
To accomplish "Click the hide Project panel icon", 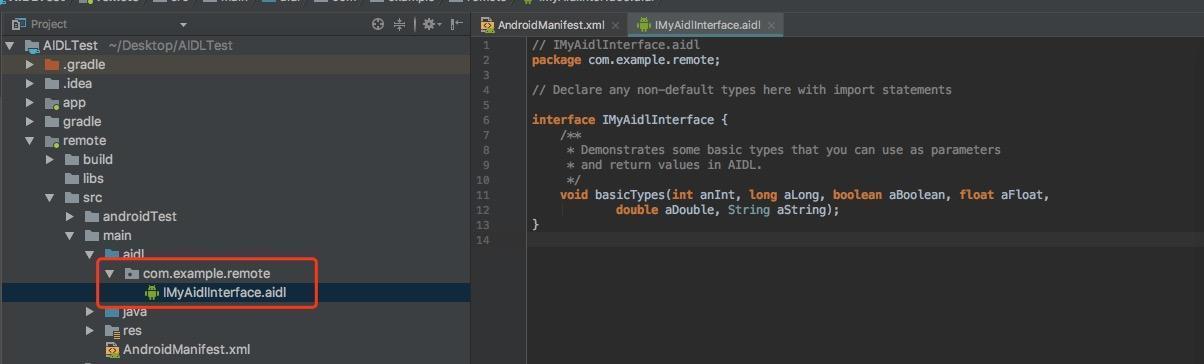I will [456, 24].
